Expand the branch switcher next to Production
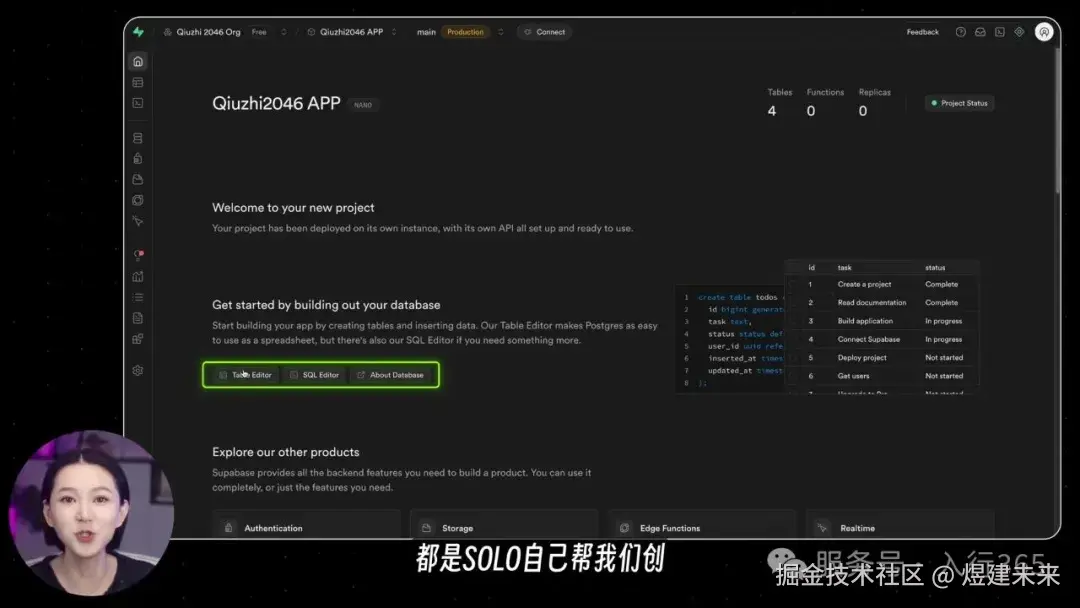1080x608 pixels. [x=501, y=32]
